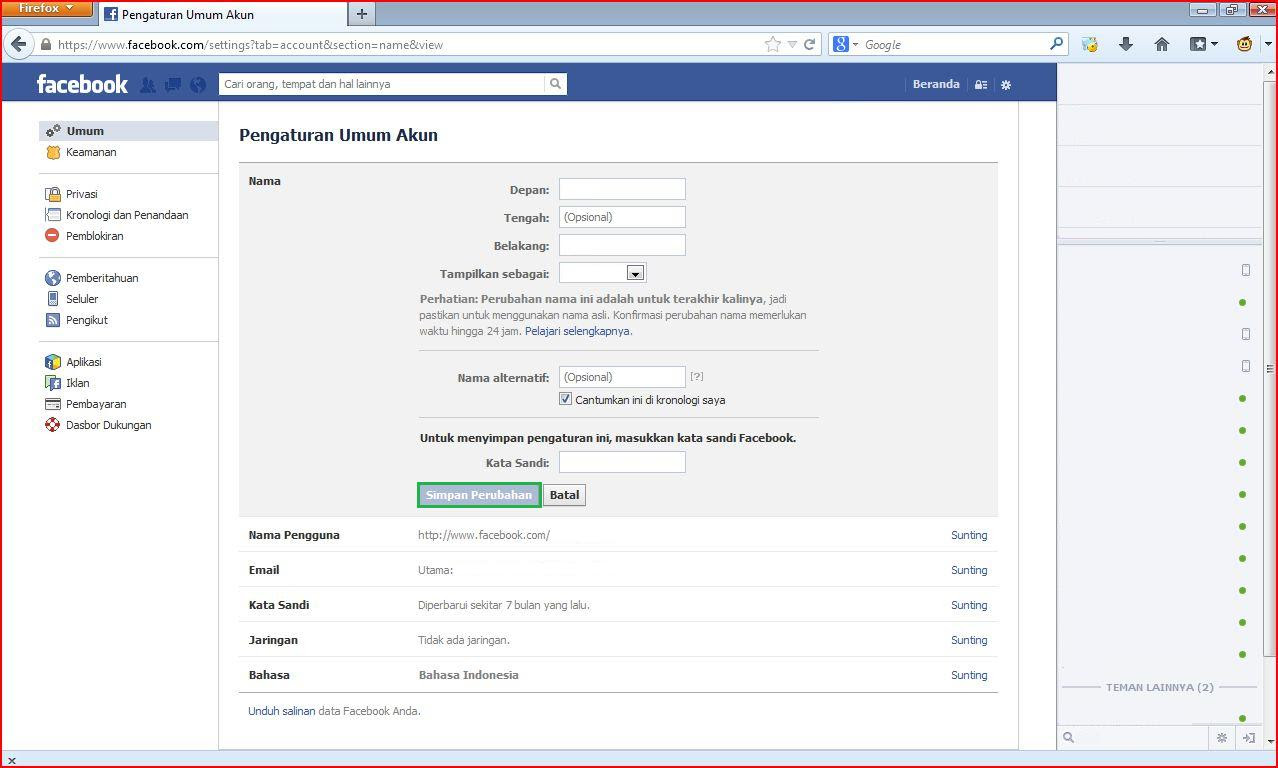This screenshot has height=768, width=1278.
Task: Click Simpan Perubahan button
Action: 479,495
